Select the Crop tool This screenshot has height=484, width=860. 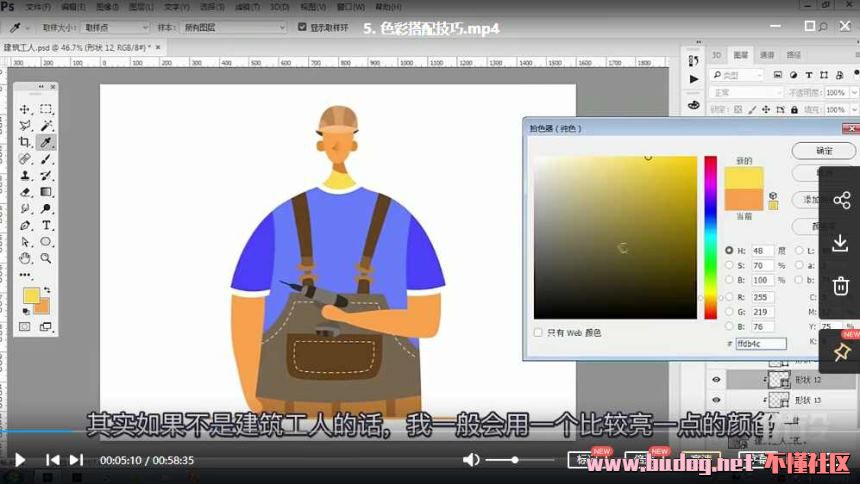tap(25, 143)
